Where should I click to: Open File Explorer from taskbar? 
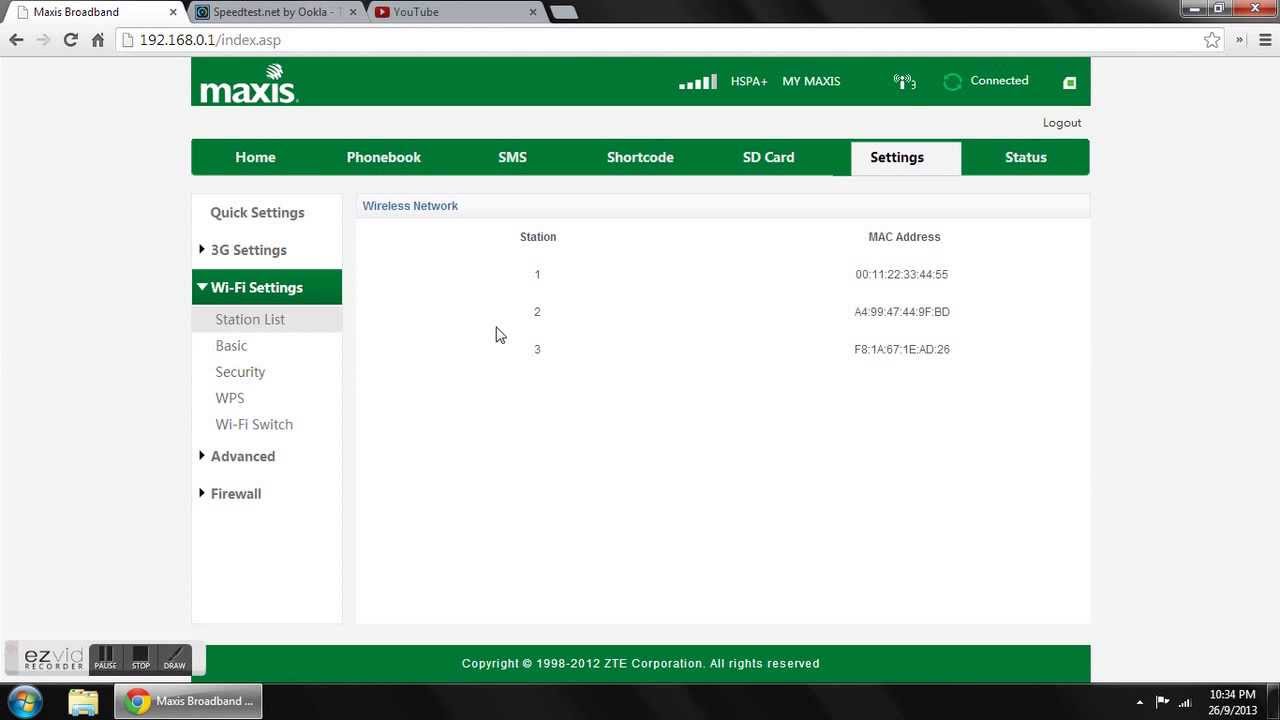[x=83, y=701]
